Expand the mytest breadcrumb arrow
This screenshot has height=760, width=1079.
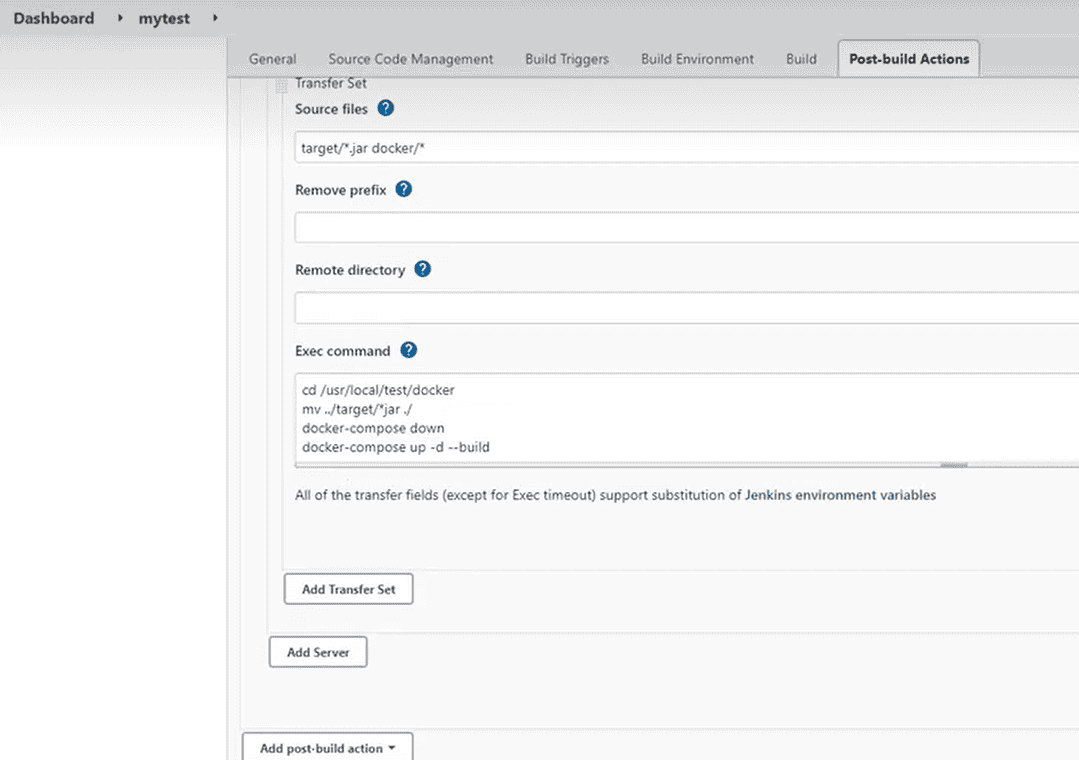[215, 18]
